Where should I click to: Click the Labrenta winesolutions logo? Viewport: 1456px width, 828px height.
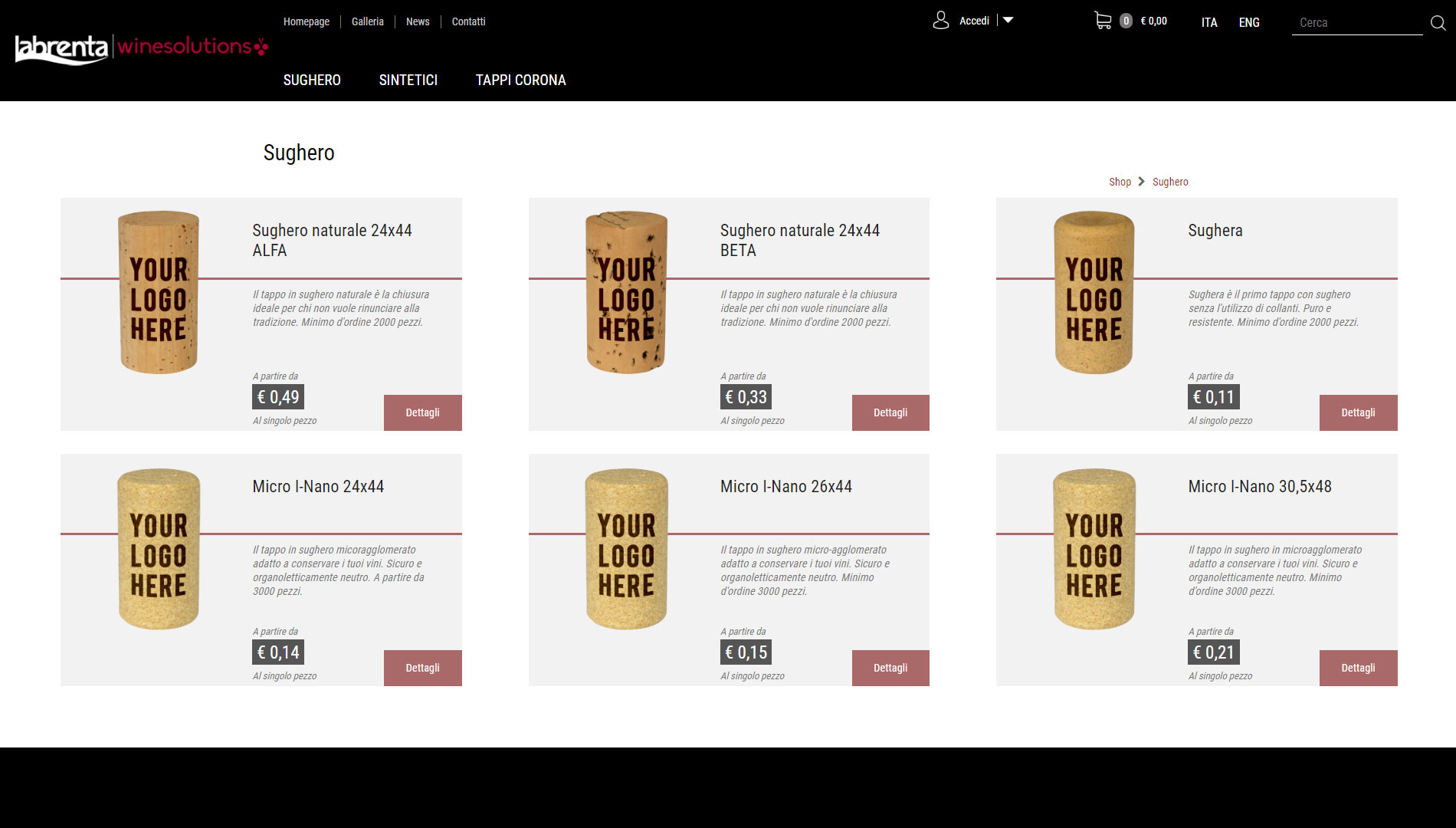pos(142,48)
